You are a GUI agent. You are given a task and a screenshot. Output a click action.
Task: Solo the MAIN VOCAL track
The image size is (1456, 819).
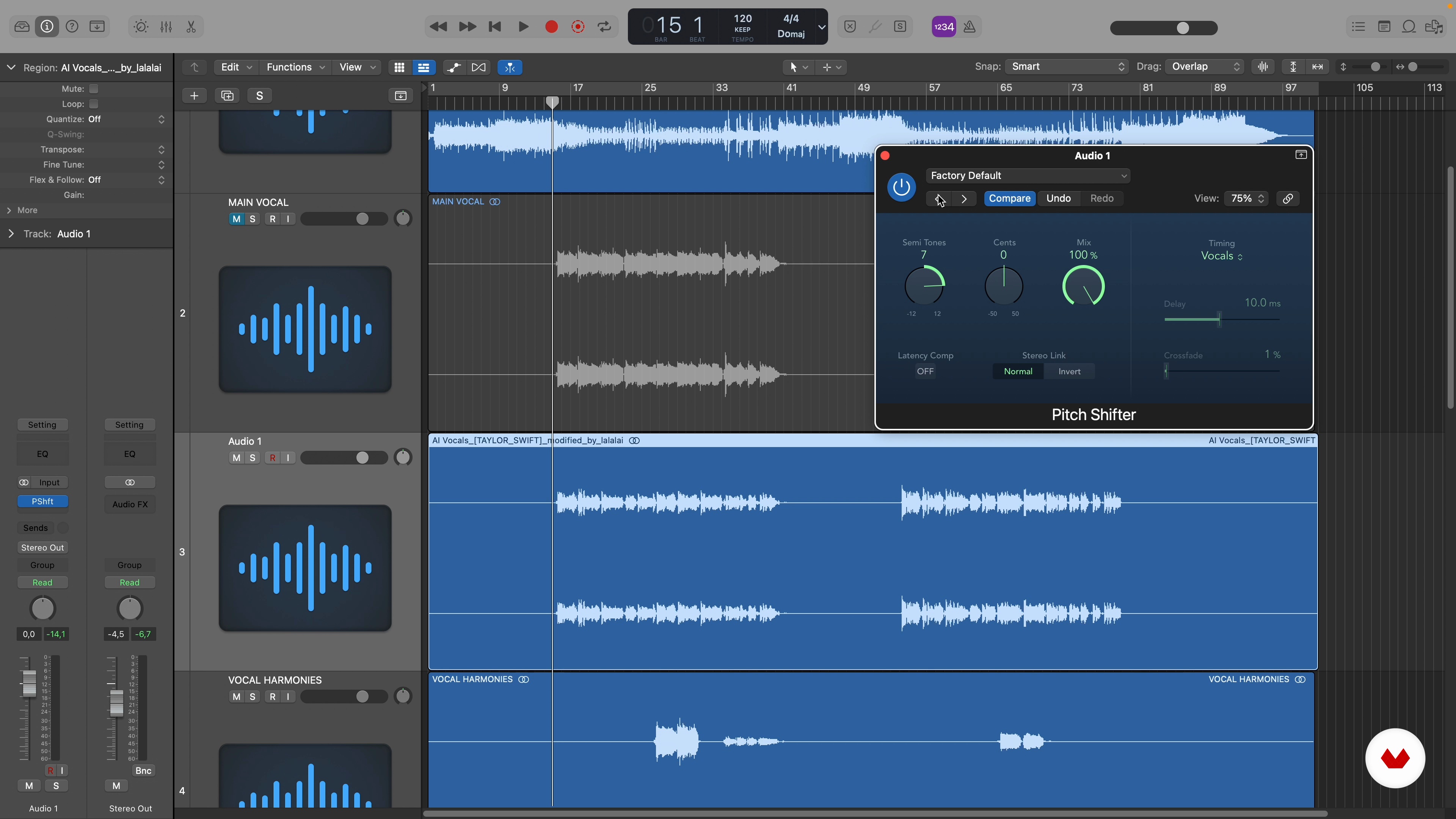253,219
